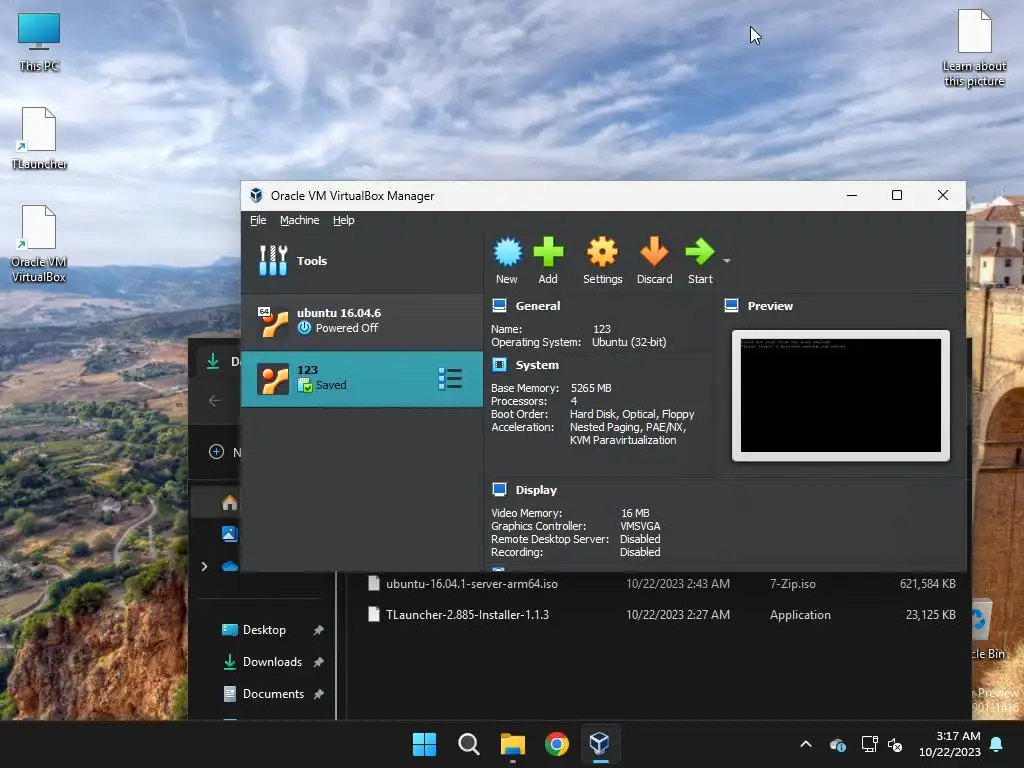Click the Add machine green plus icon

pos(548,260)
